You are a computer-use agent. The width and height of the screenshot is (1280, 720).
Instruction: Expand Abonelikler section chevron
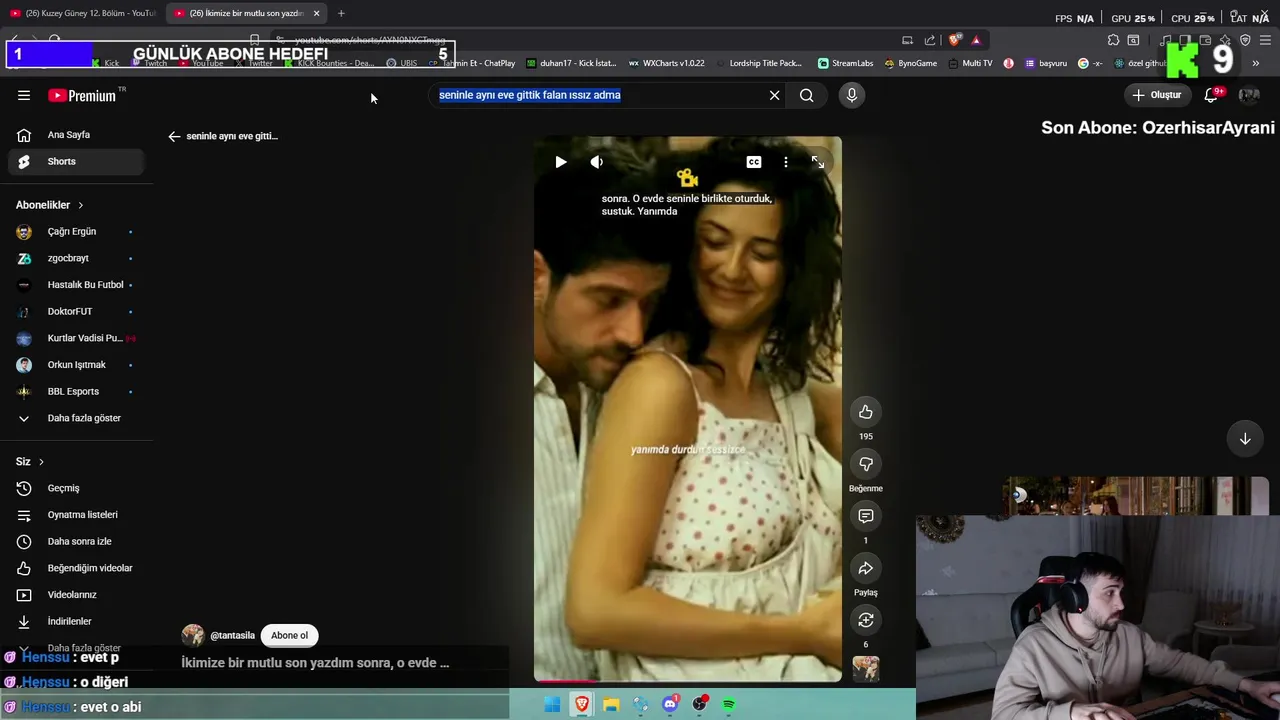pos(81,205)
